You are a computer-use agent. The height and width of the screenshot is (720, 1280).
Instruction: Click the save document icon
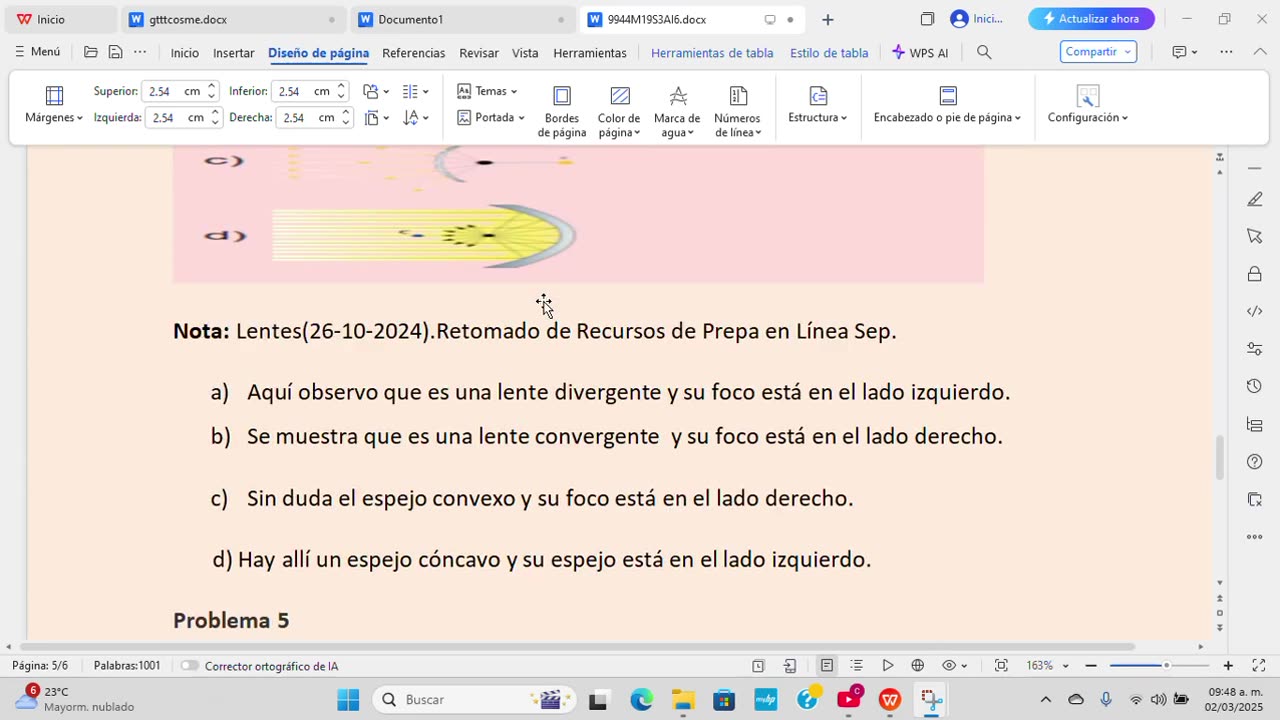click(116, 52)
